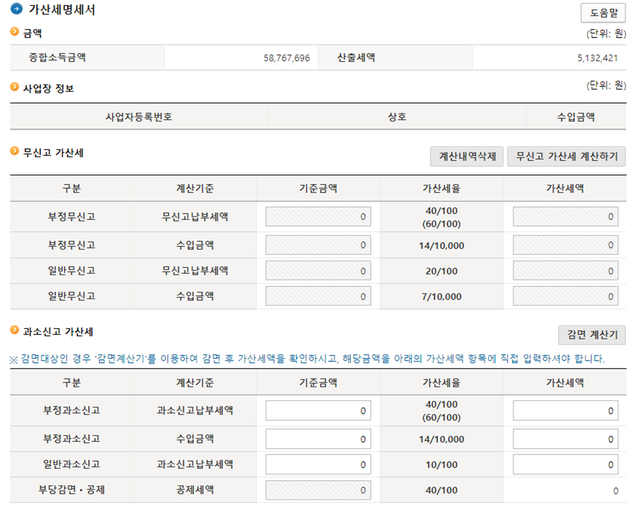Click the orange bullet icon next to 금액
The height and width of the screenshot is (516, 644).
[14, 32]
